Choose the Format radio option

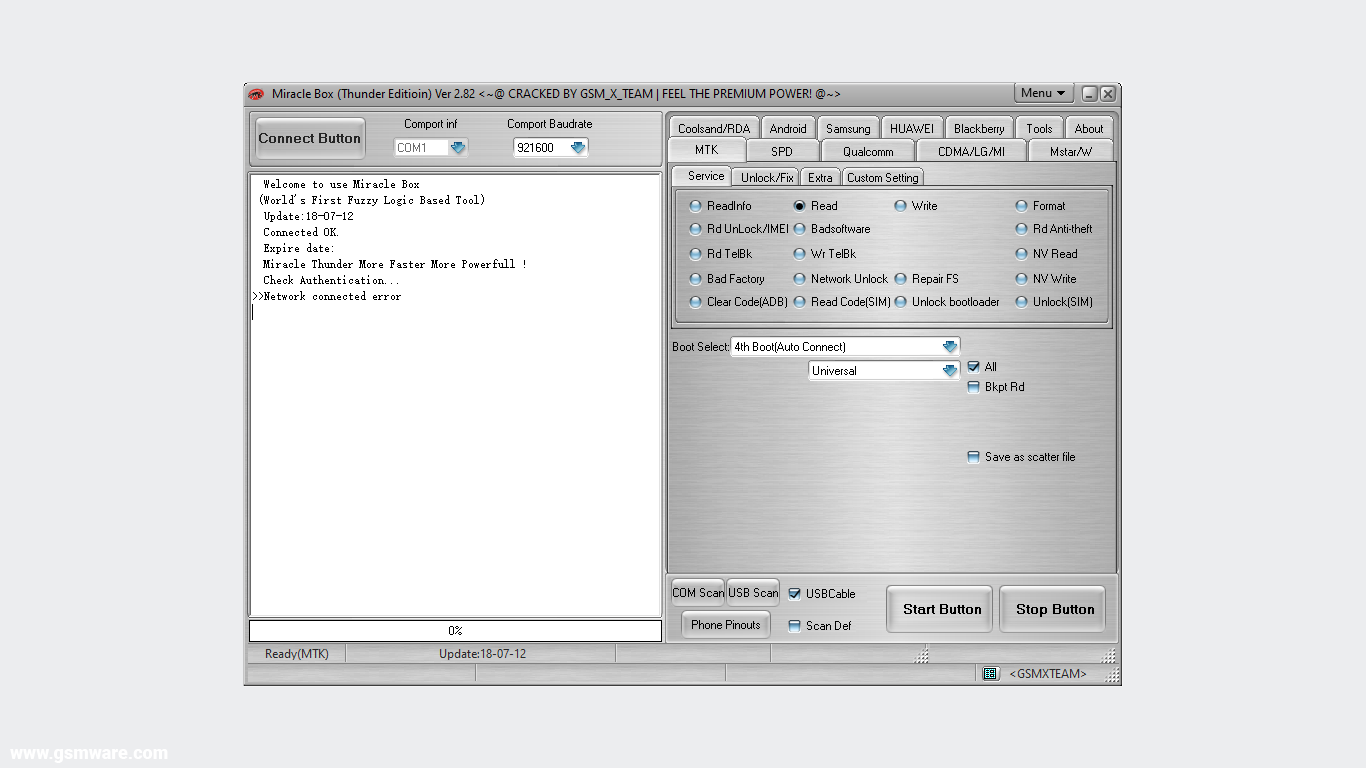(1021, 206)
